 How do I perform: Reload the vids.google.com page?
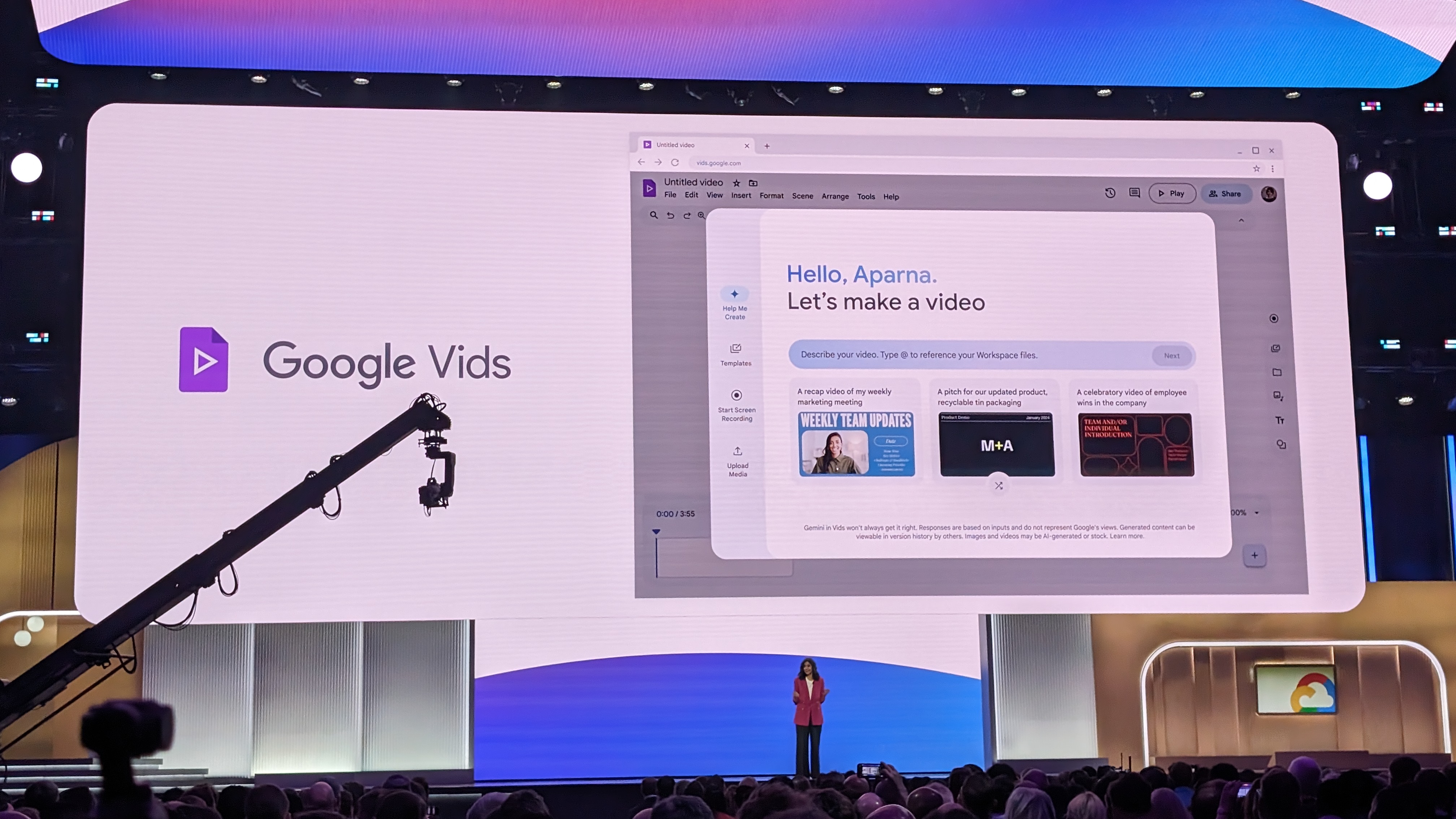tap(675, 162)
